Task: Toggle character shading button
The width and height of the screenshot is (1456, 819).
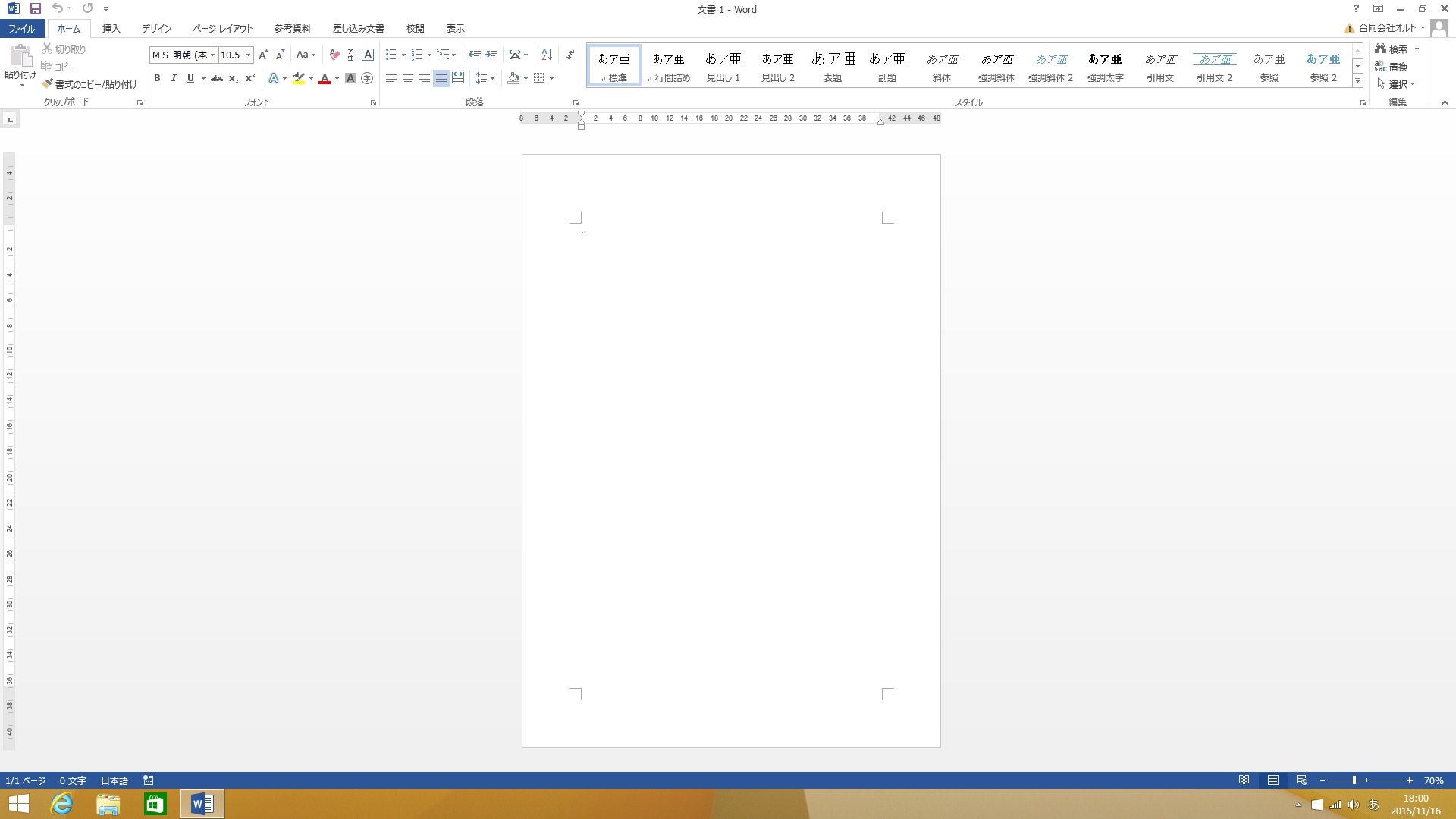Action: pos(350,78)
